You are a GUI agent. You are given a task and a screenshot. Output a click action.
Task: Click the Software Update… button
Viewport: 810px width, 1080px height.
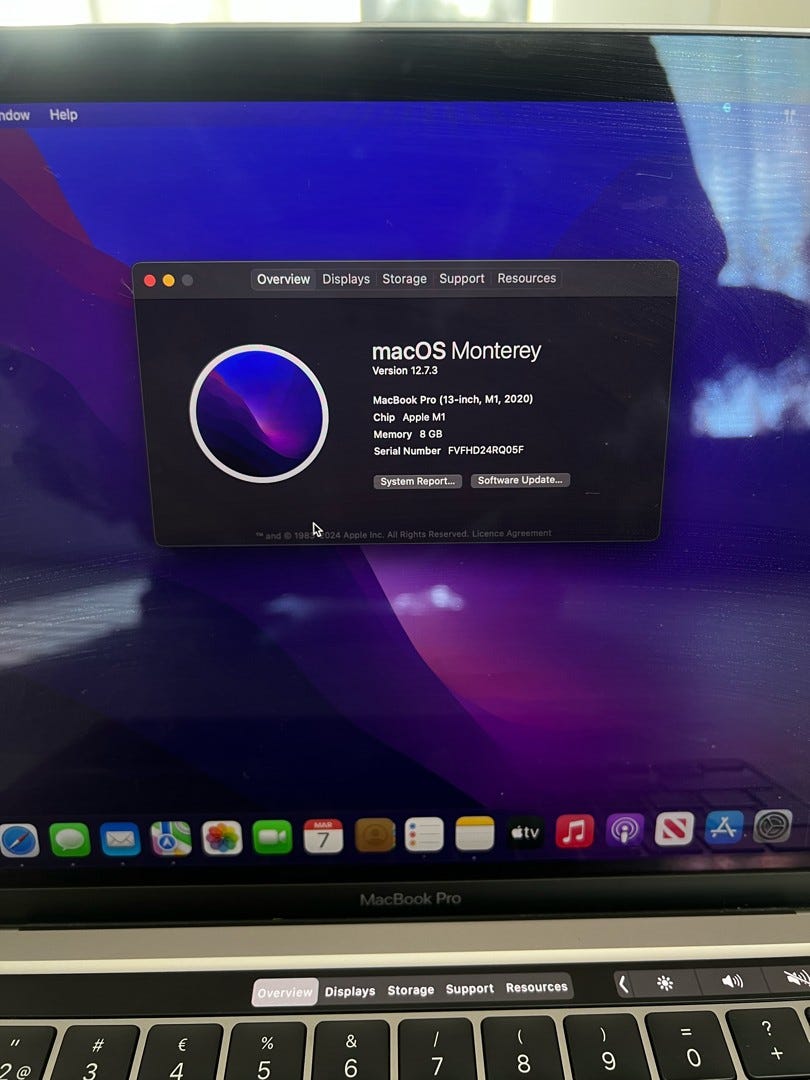(x=520, y=480)
